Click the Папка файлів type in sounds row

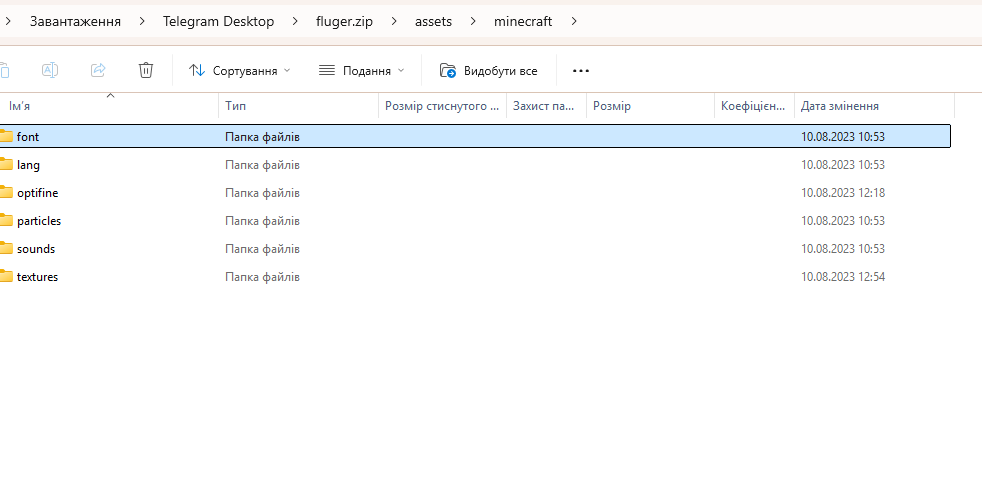coord(262,249)
